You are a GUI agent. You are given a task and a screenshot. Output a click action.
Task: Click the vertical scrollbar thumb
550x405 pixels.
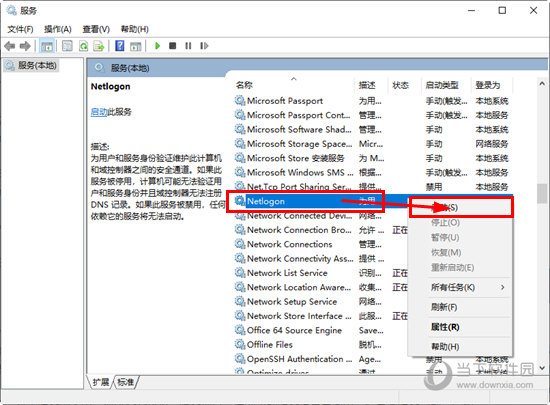coord(542,193)
